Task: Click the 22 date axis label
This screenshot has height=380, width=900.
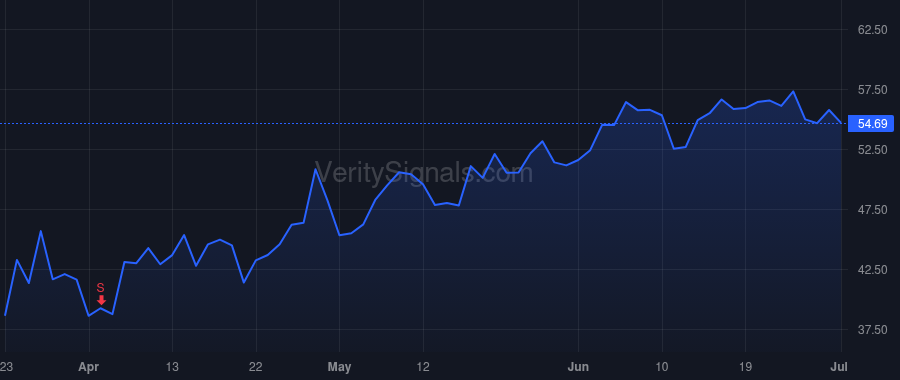Action: [x=255, y=367]
